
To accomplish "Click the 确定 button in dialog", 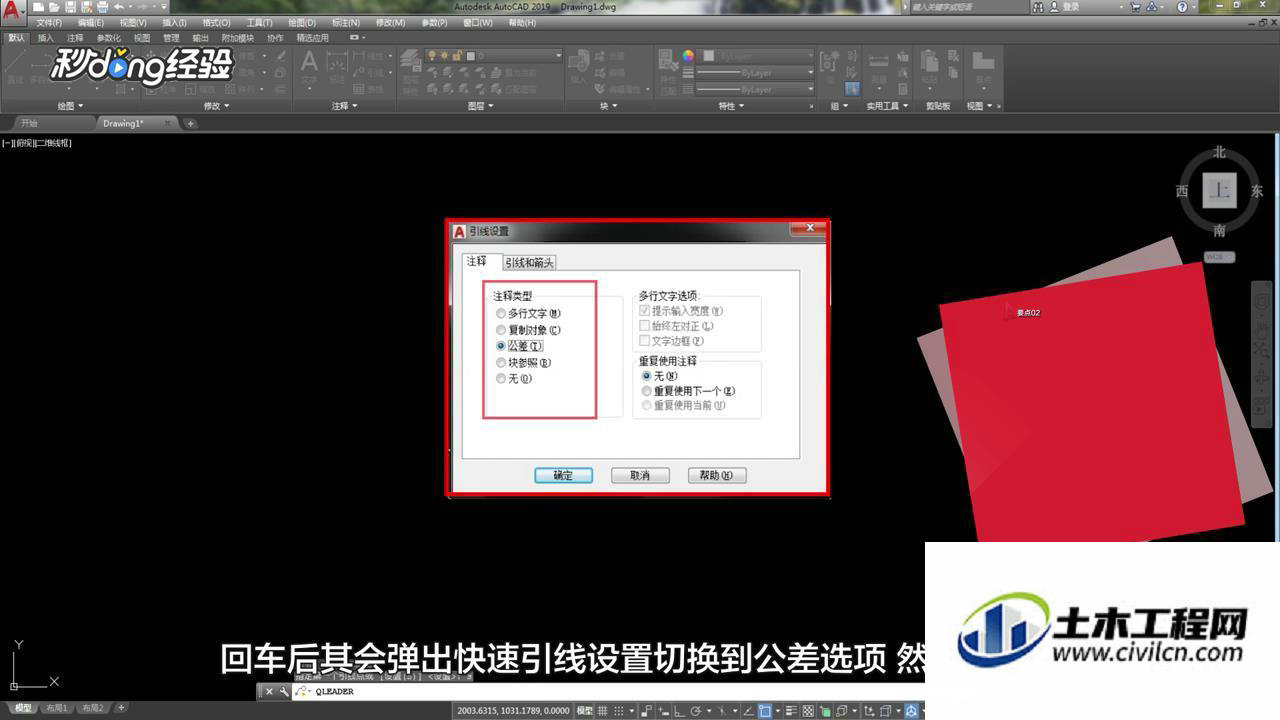I will [x=563, y=475].
